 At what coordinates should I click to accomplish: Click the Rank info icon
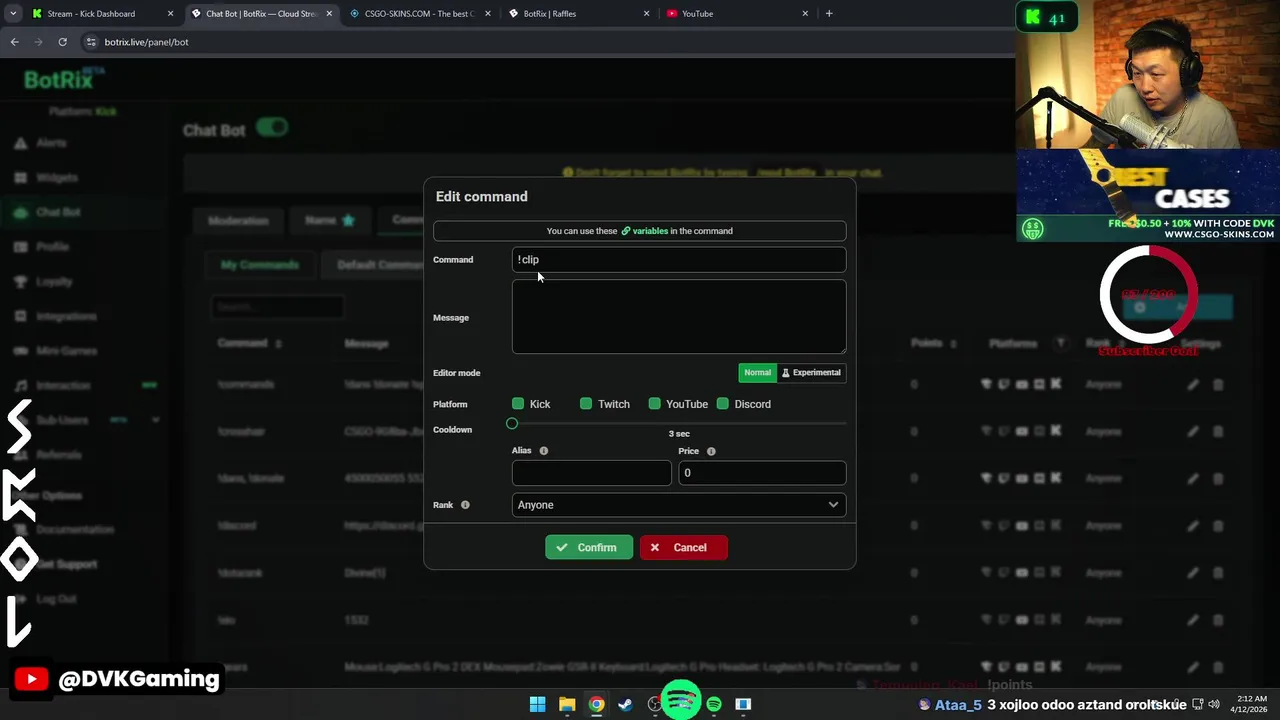coord(465,505)
